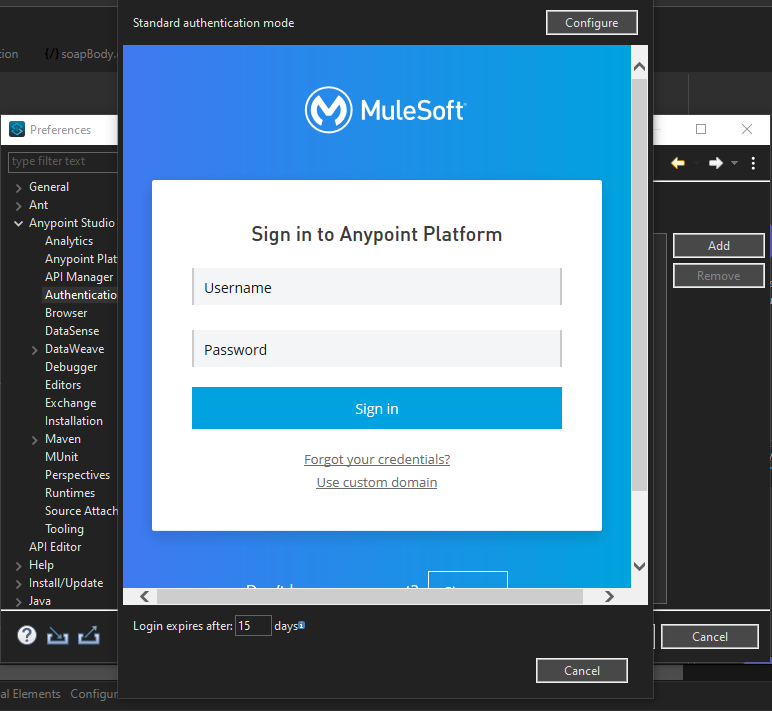
Task: Click the import preferences icon
Action: point(57,636)
